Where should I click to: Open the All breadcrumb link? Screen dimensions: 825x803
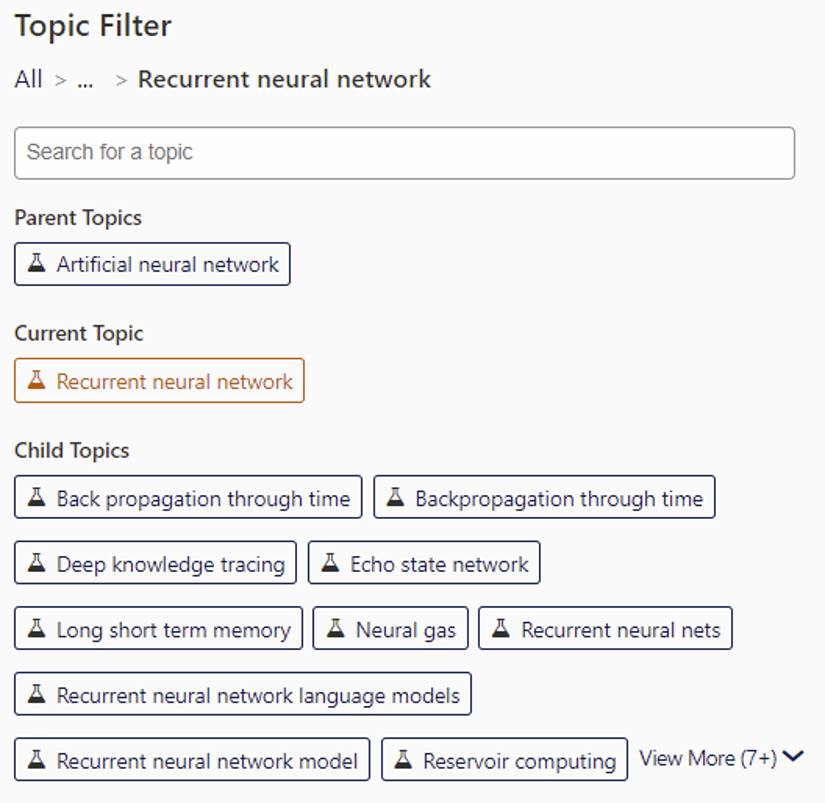[x=27, y=80]
